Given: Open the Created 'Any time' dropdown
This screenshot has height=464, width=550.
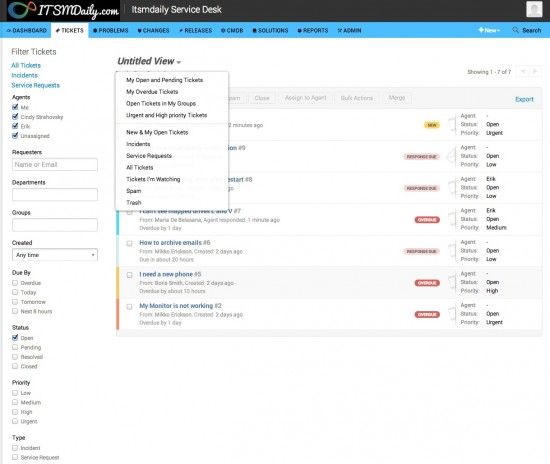Looking at the screenshot, I should point(55,255).
